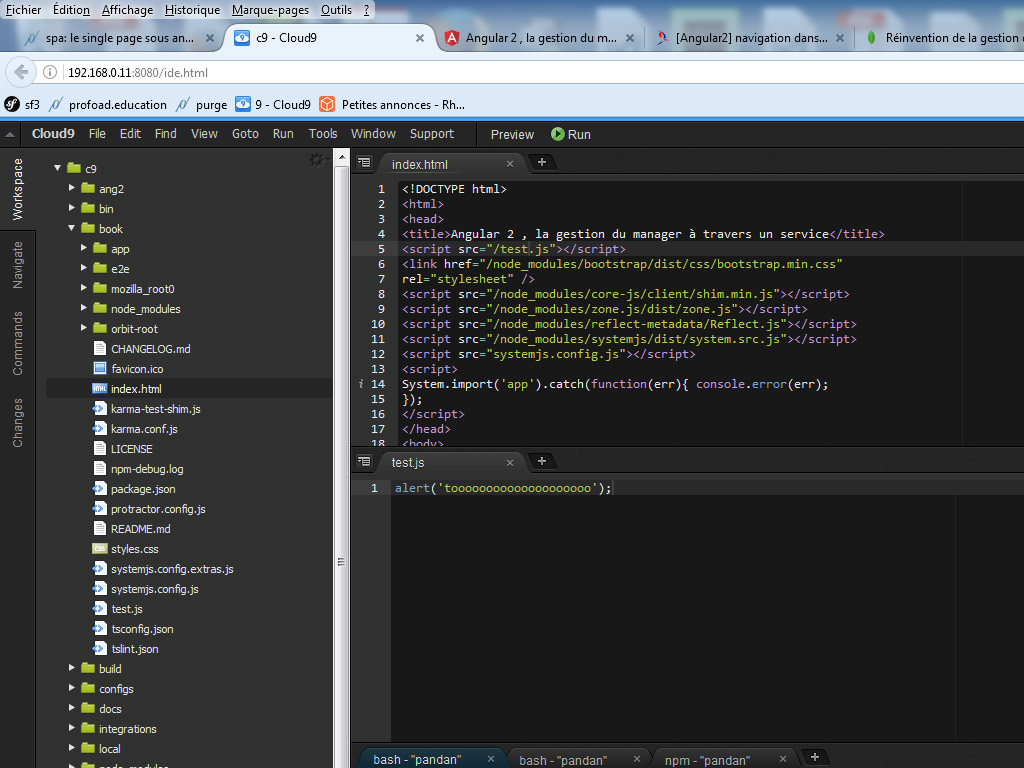This screenshot has height=768, width=1024.
Task: Open the Support menu
Action: coord(432,134)
